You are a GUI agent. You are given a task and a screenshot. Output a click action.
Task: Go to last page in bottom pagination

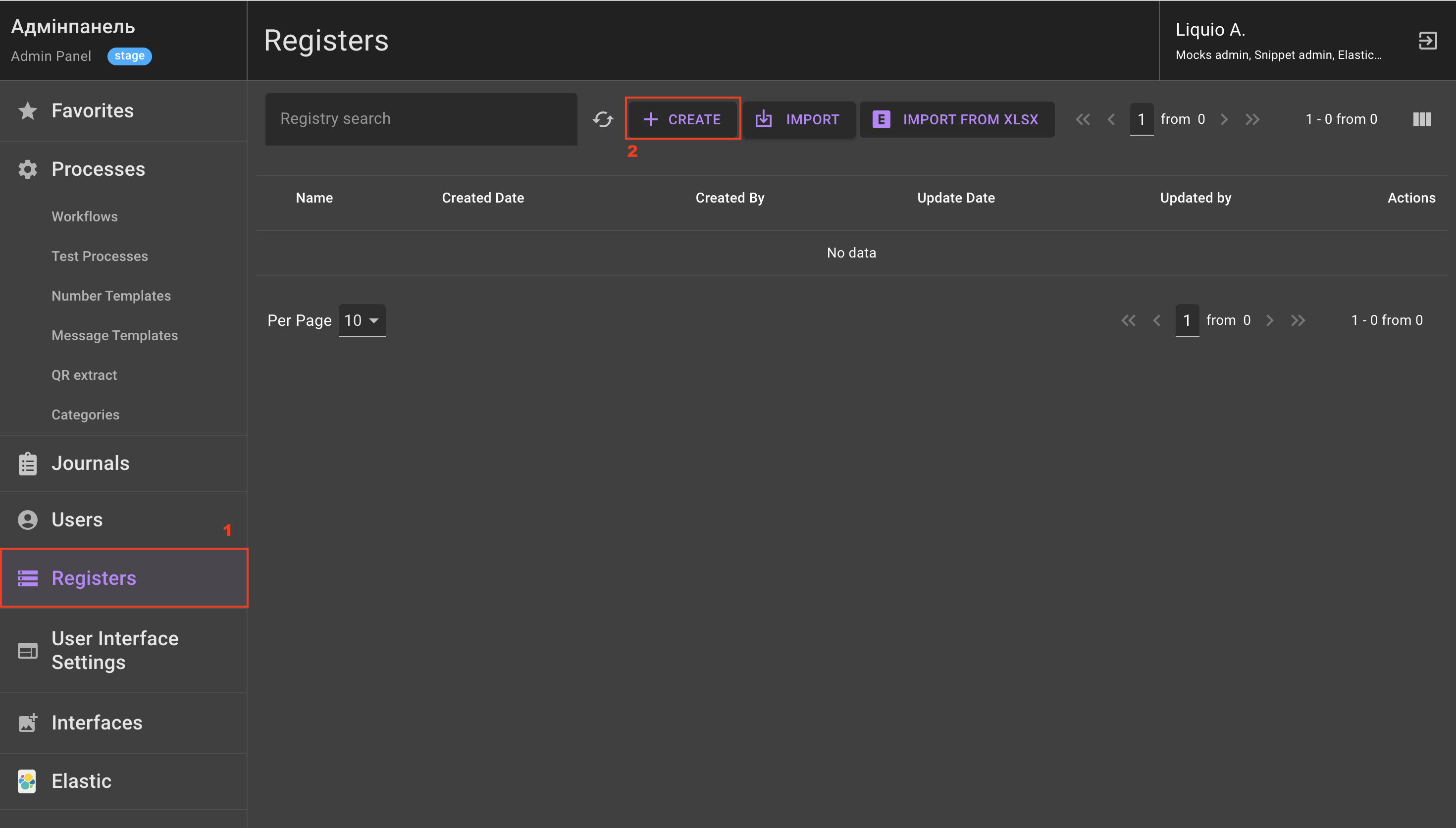pos(1298,320)
